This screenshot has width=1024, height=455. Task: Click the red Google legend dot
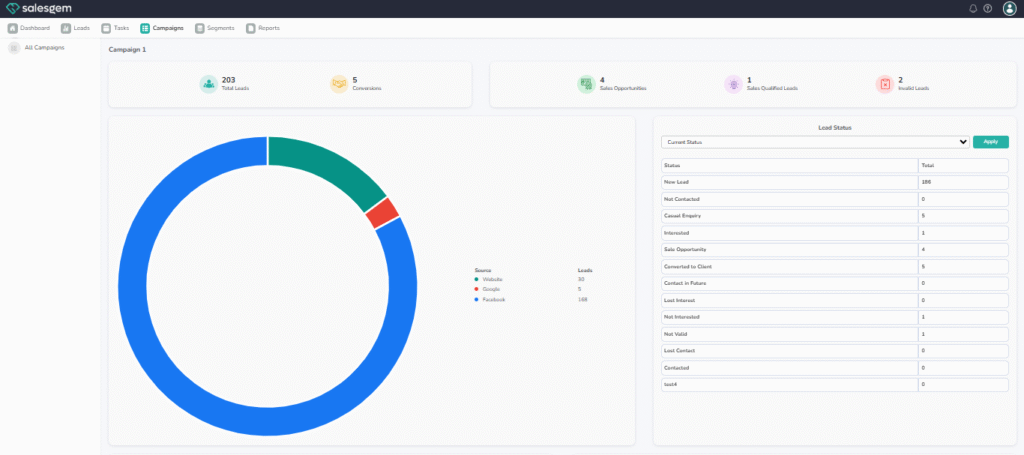[x=477, y=289]
